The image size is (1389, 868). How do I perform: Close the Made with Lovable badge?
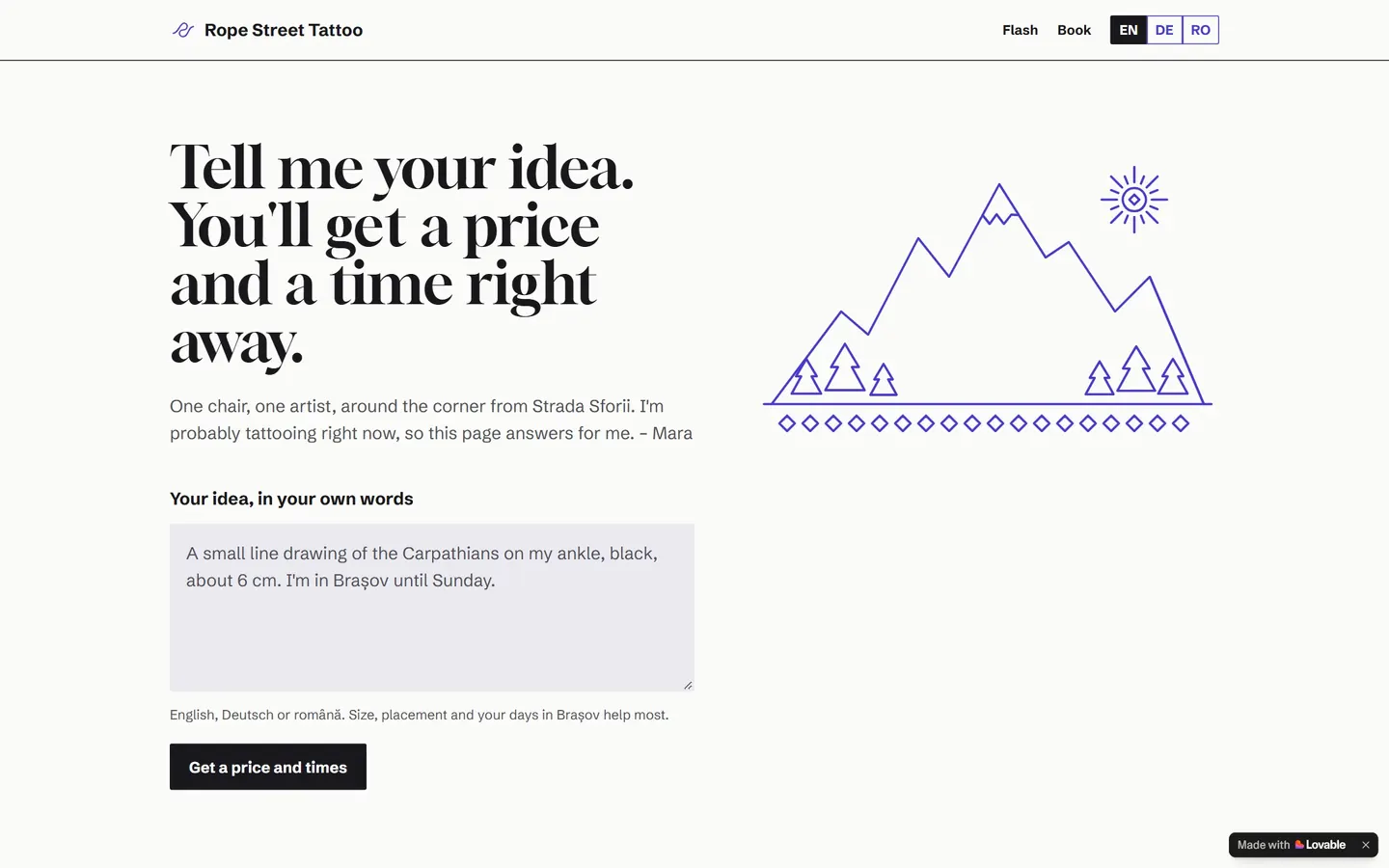coord(1366,845)
